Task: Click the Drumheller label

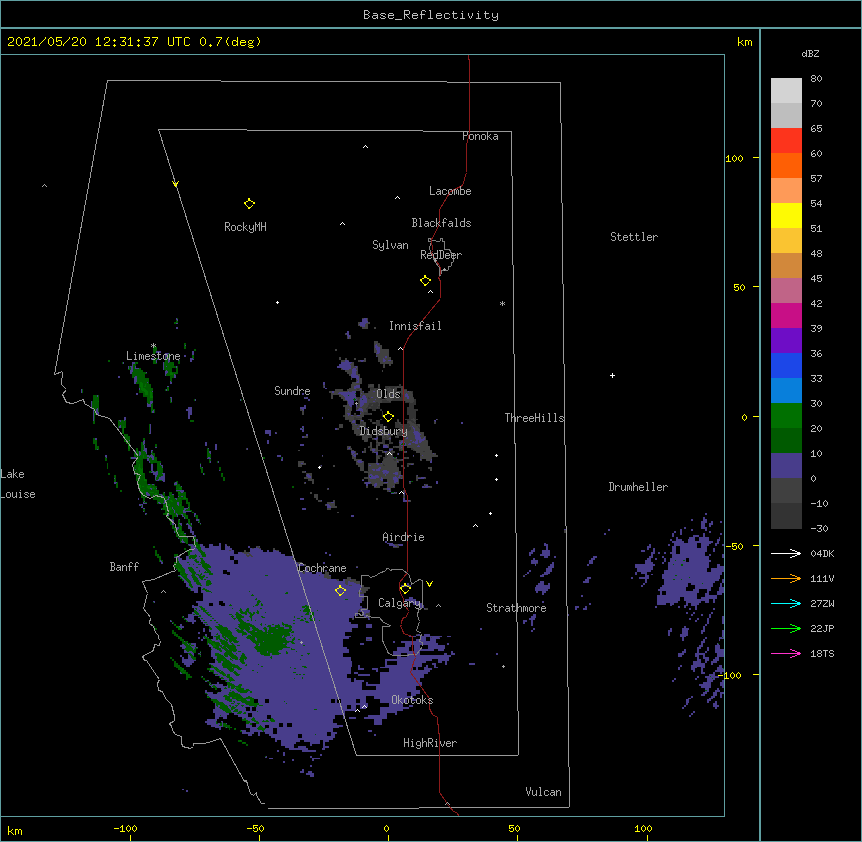Action: tap(638, 487)
